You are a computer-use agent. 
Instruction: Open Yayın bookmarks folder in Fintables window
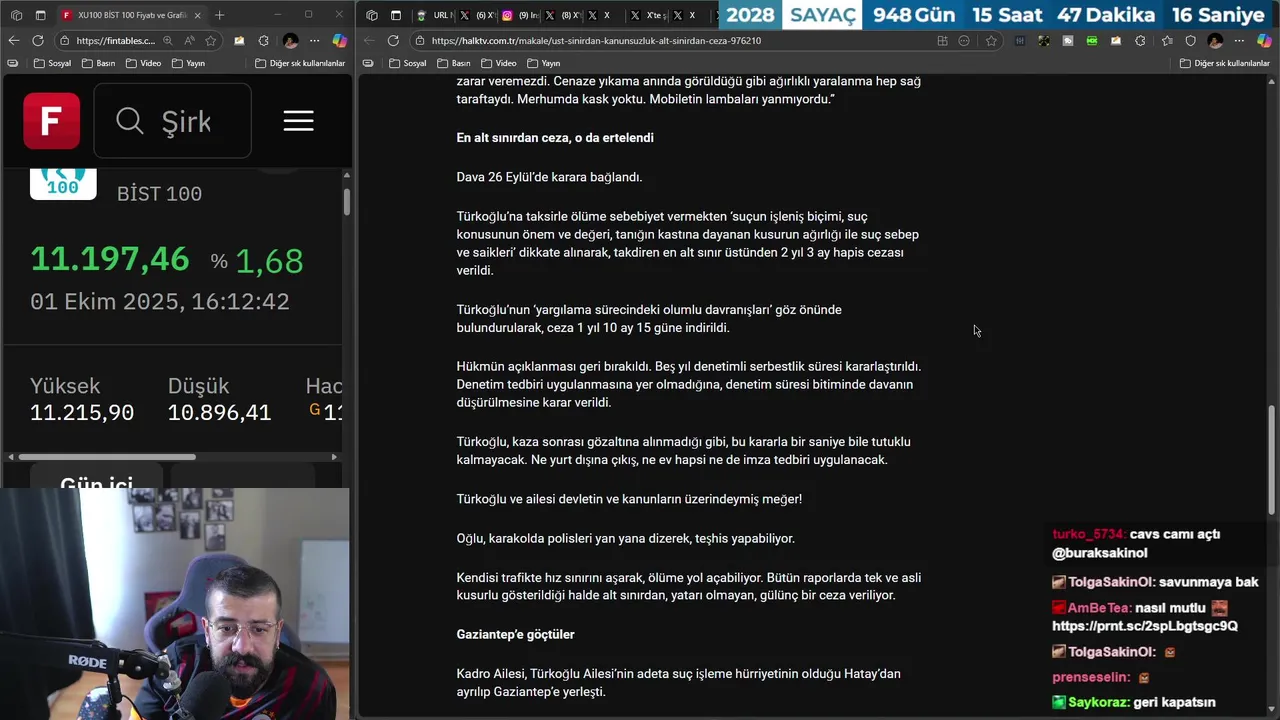pyautogui.click(x=189, y=63)
